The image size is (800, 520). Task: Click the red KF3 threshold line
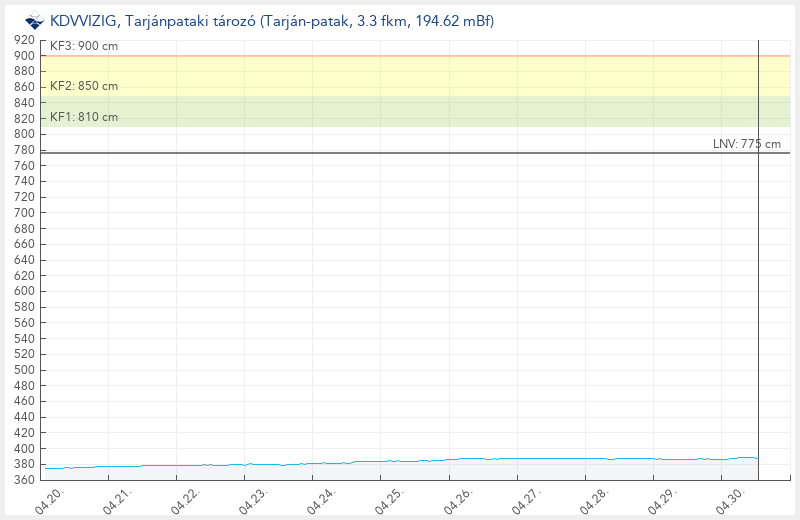400,56
